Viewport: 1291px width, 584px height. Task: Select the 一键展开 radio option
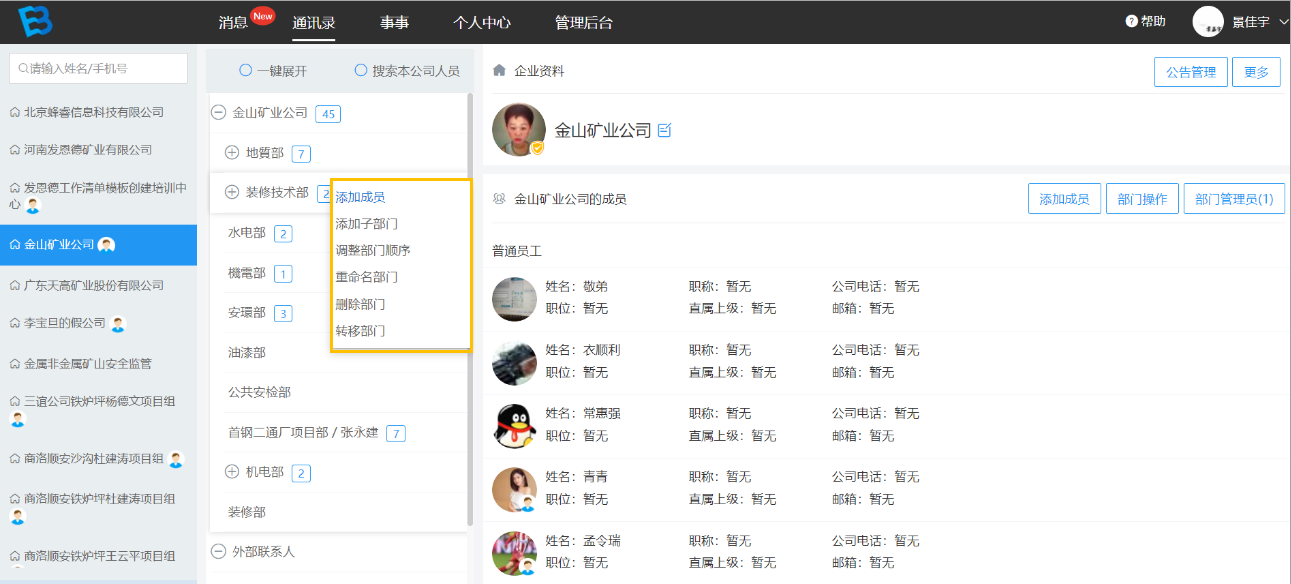pyautogui.click(x=245, y=71)
